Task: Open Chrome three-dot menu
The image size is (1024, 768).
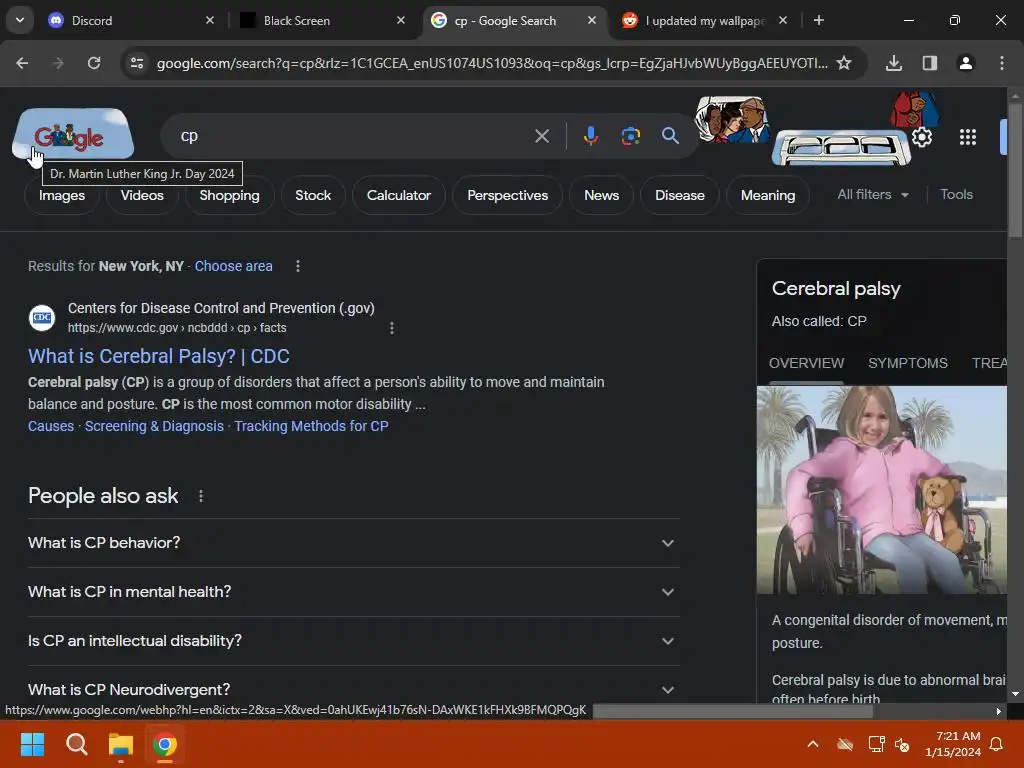Action: pyautogui.click(x=1001, y=63)
